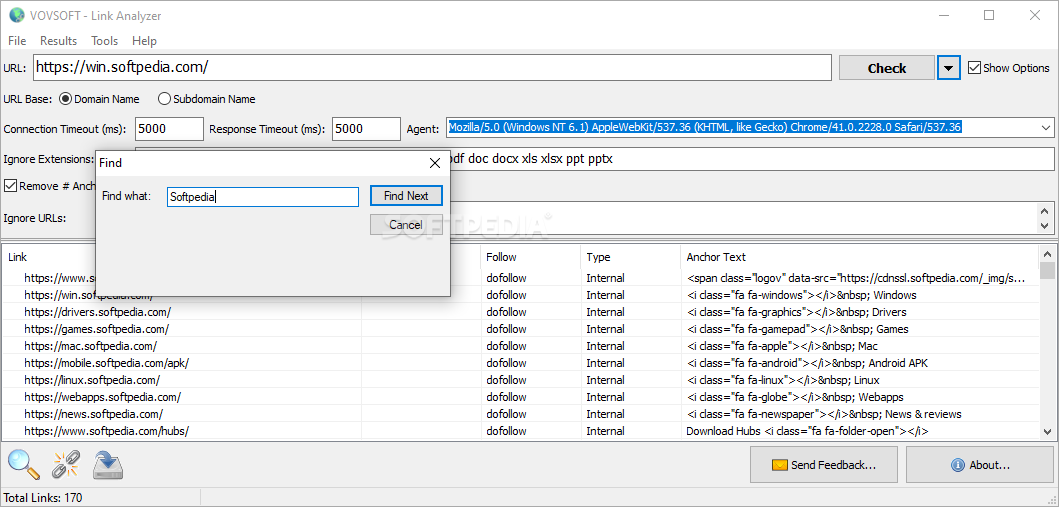Image resolution: width=1059 pixels, height=507 pixels.
Task: Open the Check button dropdown arrow
Action: [949, 68]
